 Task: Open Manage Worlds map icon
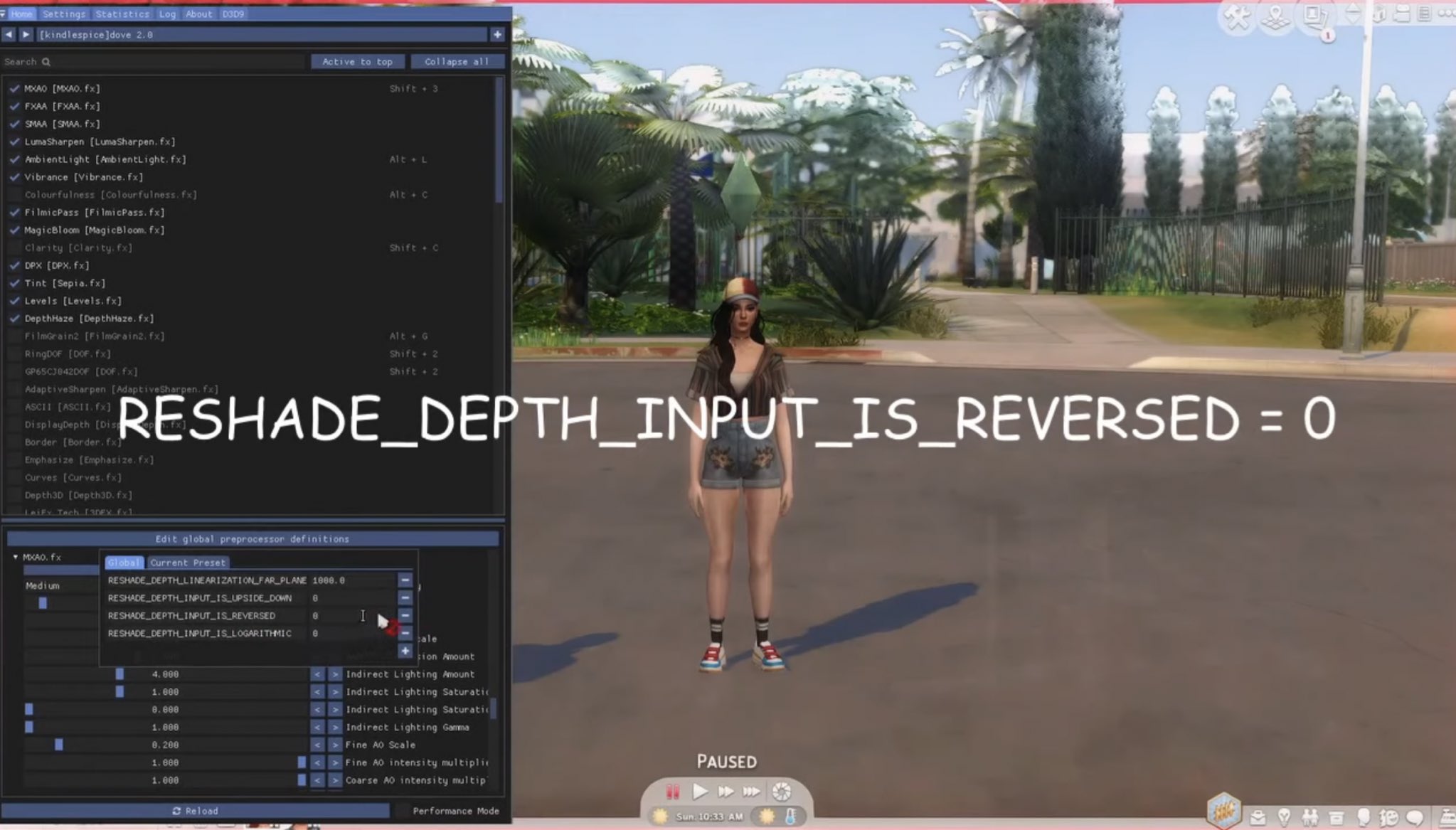click(1275, 17)
